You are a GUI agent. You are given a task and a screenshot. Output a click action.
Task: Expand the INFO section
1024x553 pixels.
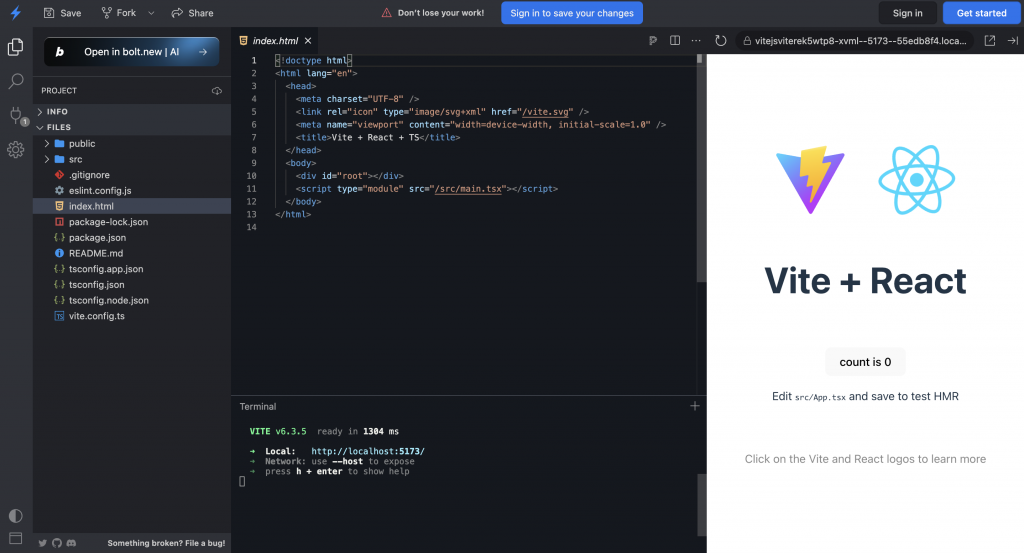click(x=132, y=112)
